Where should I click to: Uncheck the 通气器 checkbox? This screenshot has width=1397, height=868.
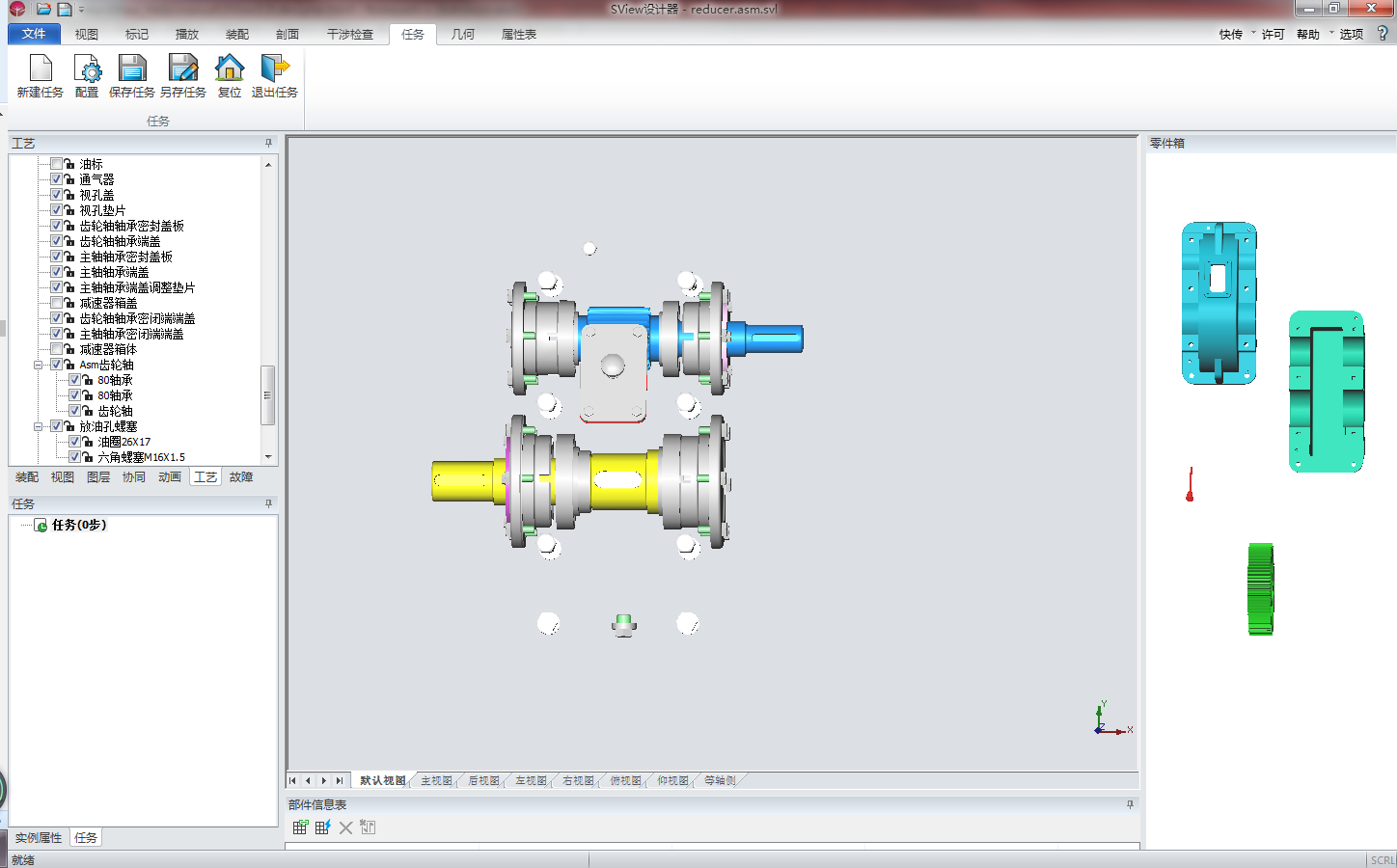click(x=57, y=179)
